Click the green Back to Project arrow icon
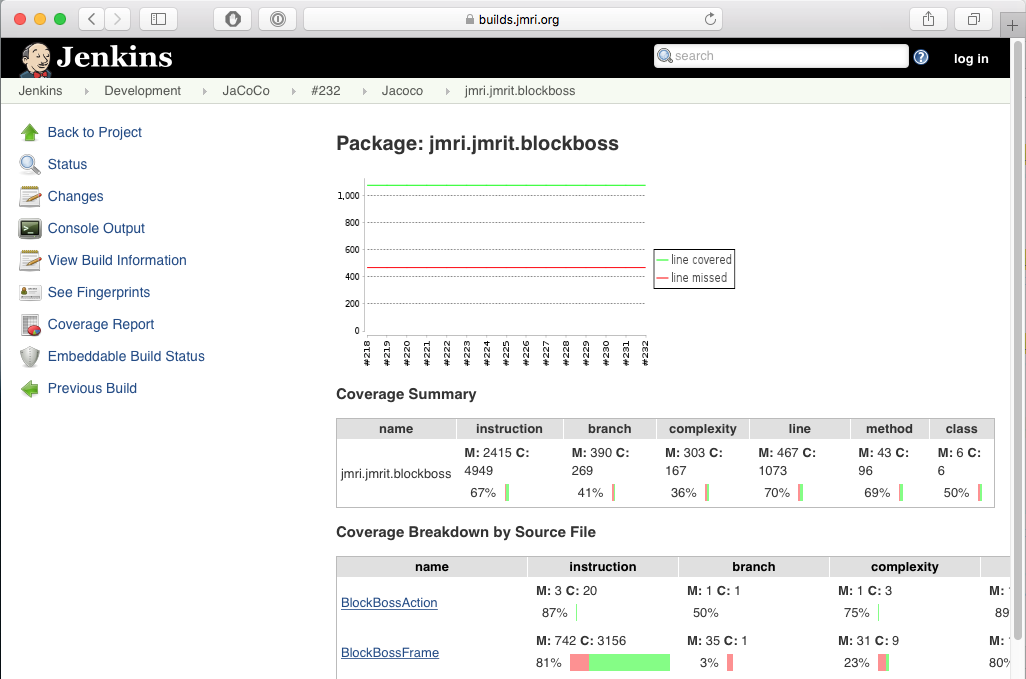The image size is (1026, 679). click(x=29, y=131)
